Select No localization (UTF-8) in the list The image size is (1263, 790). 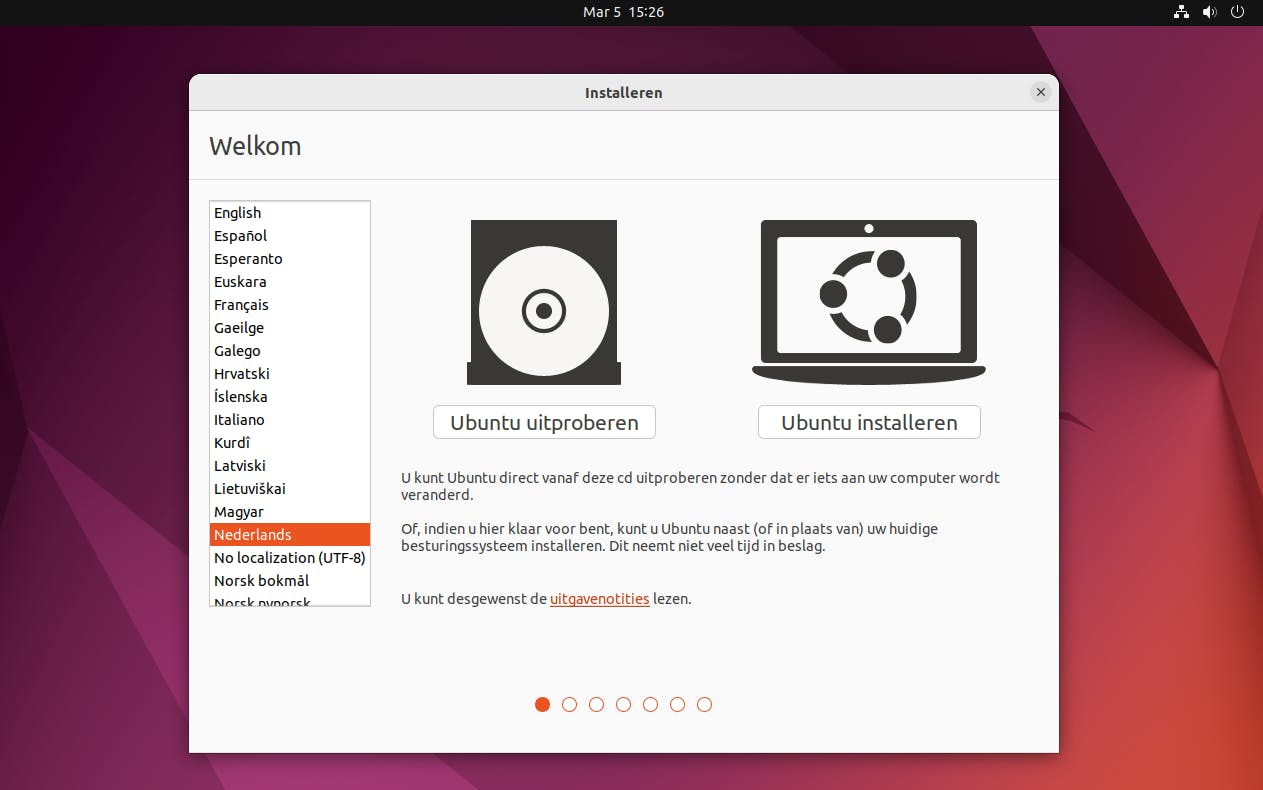pyautogui.click(x=290, y=558)
